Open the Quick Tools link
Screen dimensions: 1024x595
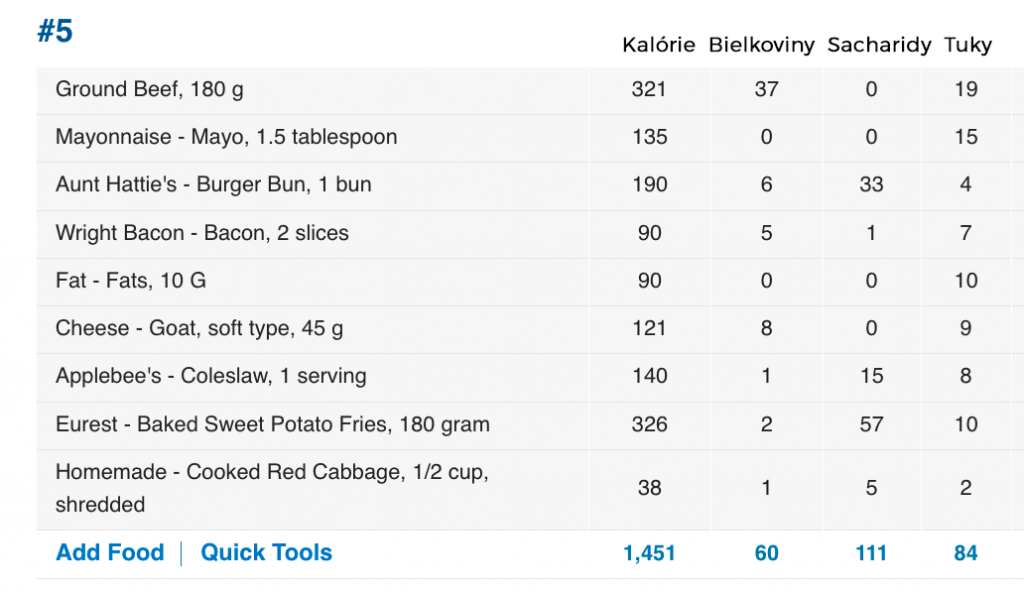266,553
